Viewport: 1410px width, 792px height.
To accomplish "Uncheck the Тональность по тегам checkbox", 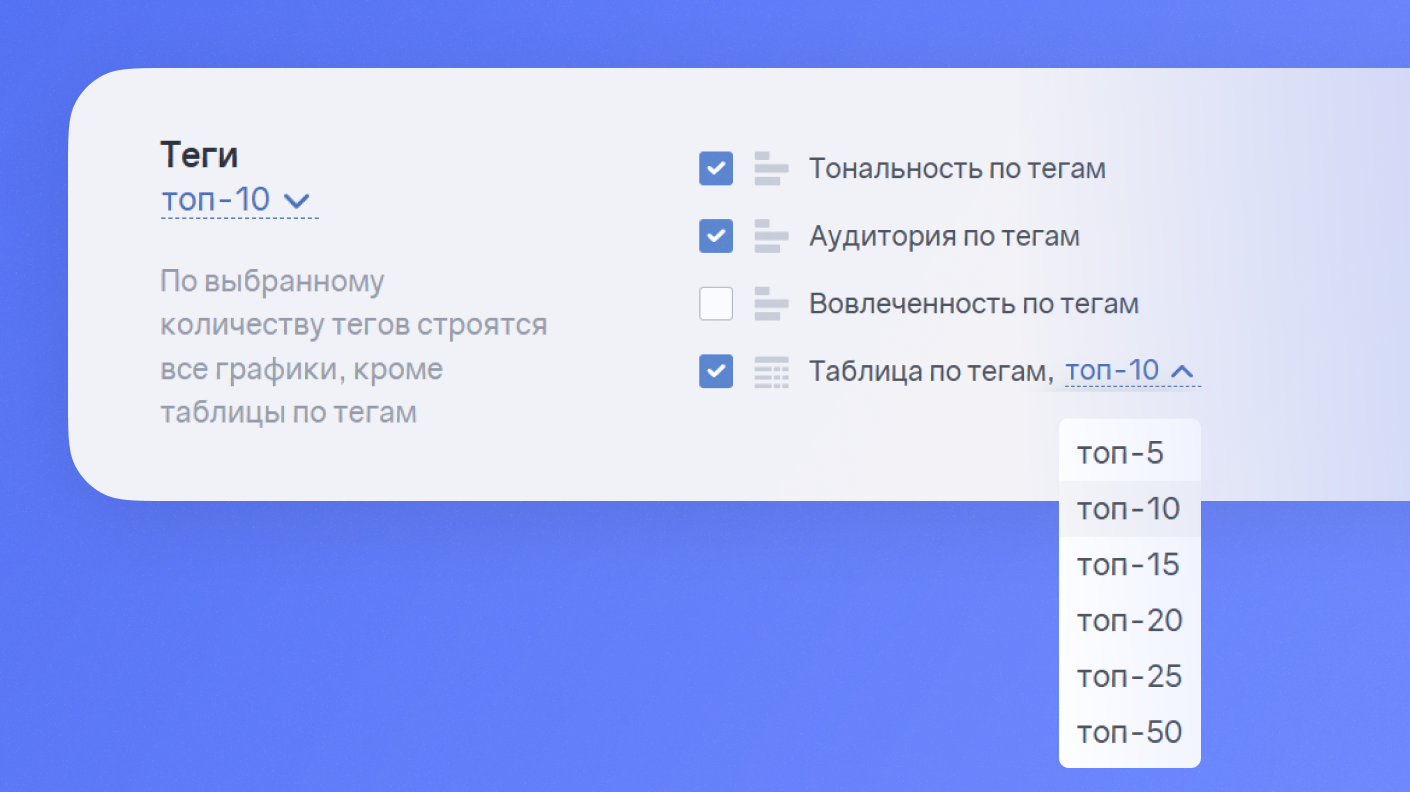I will point(716,169).
